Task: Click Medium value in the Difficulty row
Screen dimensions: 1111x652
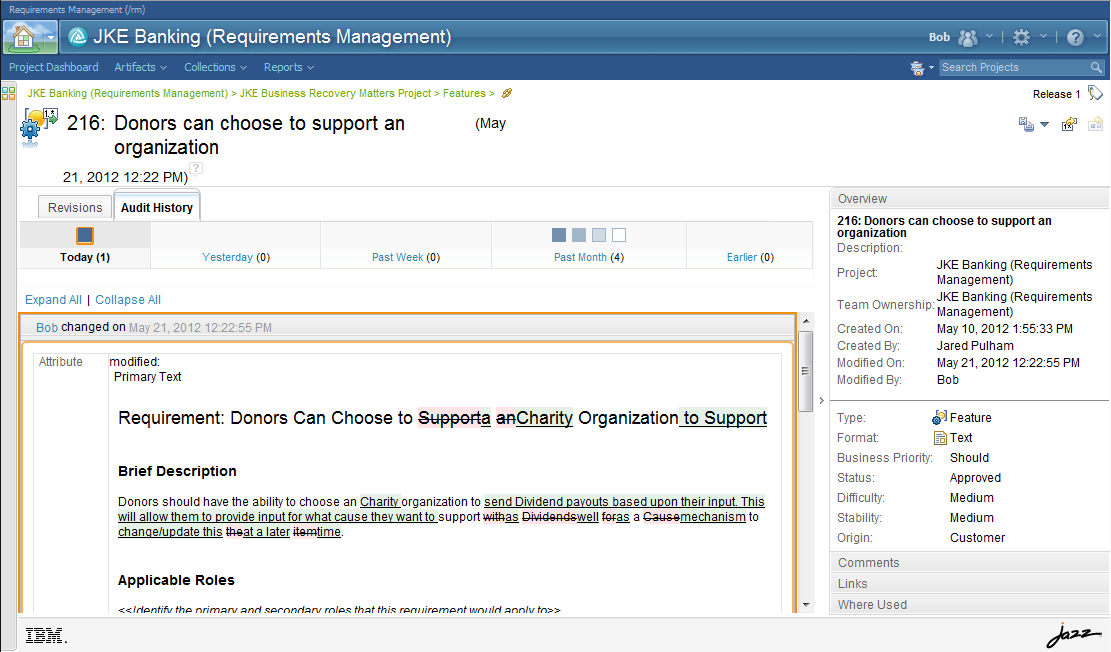Action: point(971,498)
